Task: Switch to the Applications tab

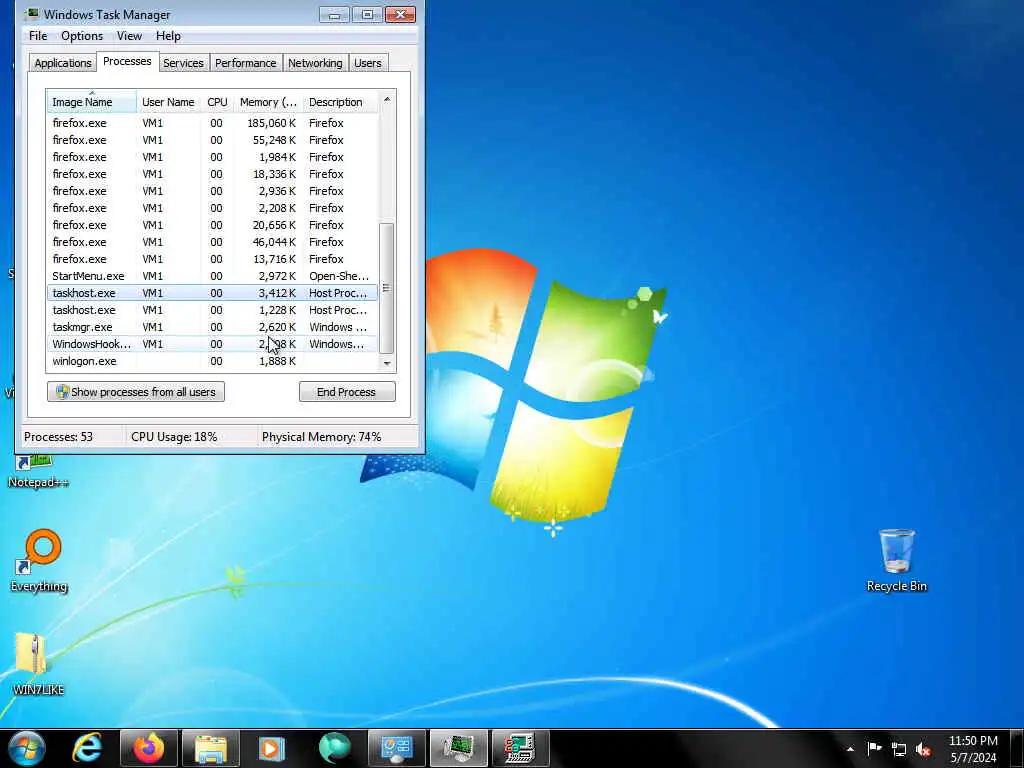Action: tap(63, 63)
